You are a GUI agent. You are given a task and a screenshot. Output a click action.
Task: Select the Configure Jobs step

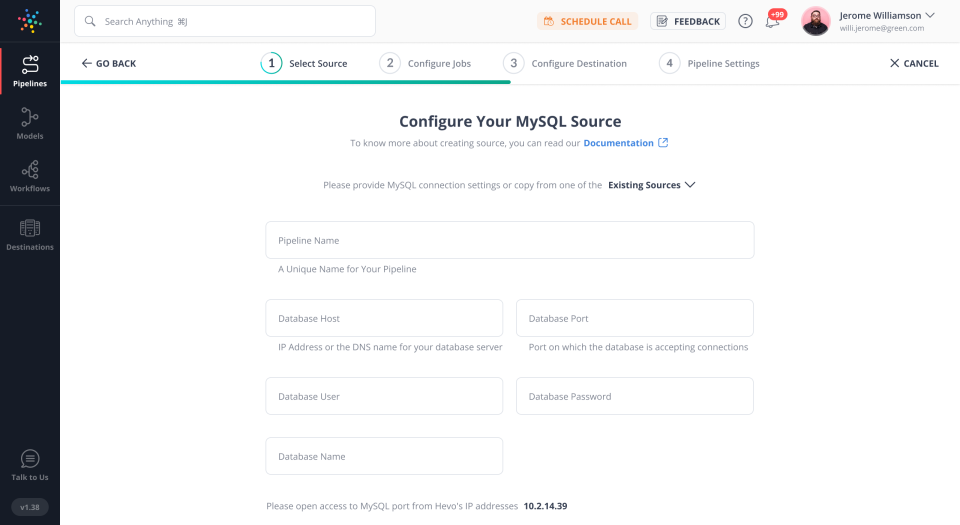(426, 64)
